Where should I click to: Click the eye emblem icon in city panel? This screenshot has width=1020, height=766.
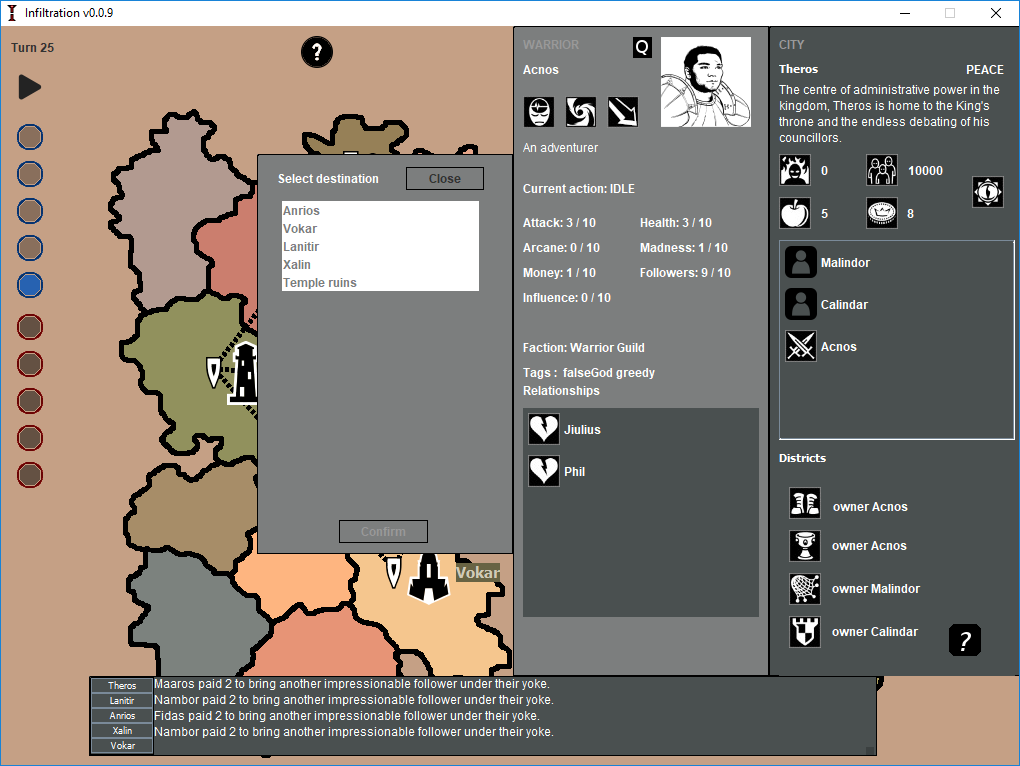point(987,192)
